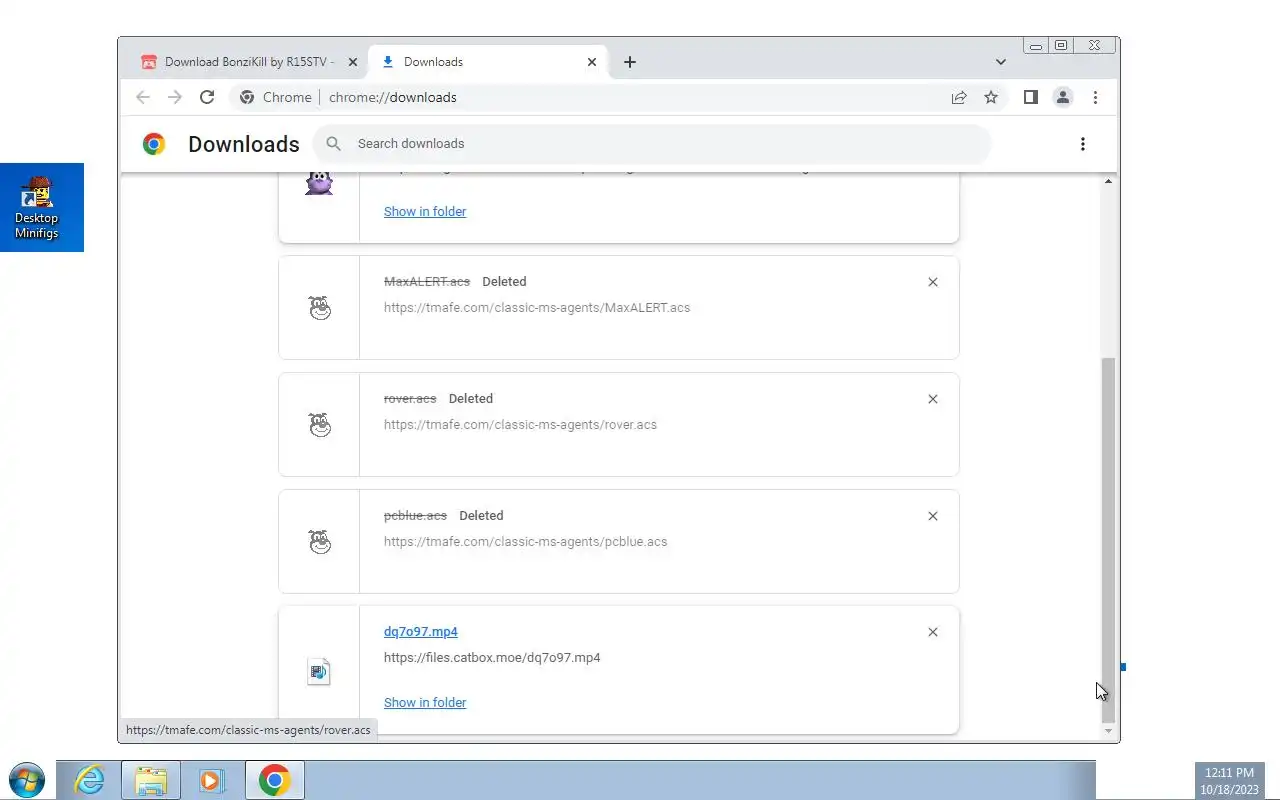Click the Deleted label next to pcblue.acs
The height and width of the screenshot is (800, 1280).
[x=481, y=516]
